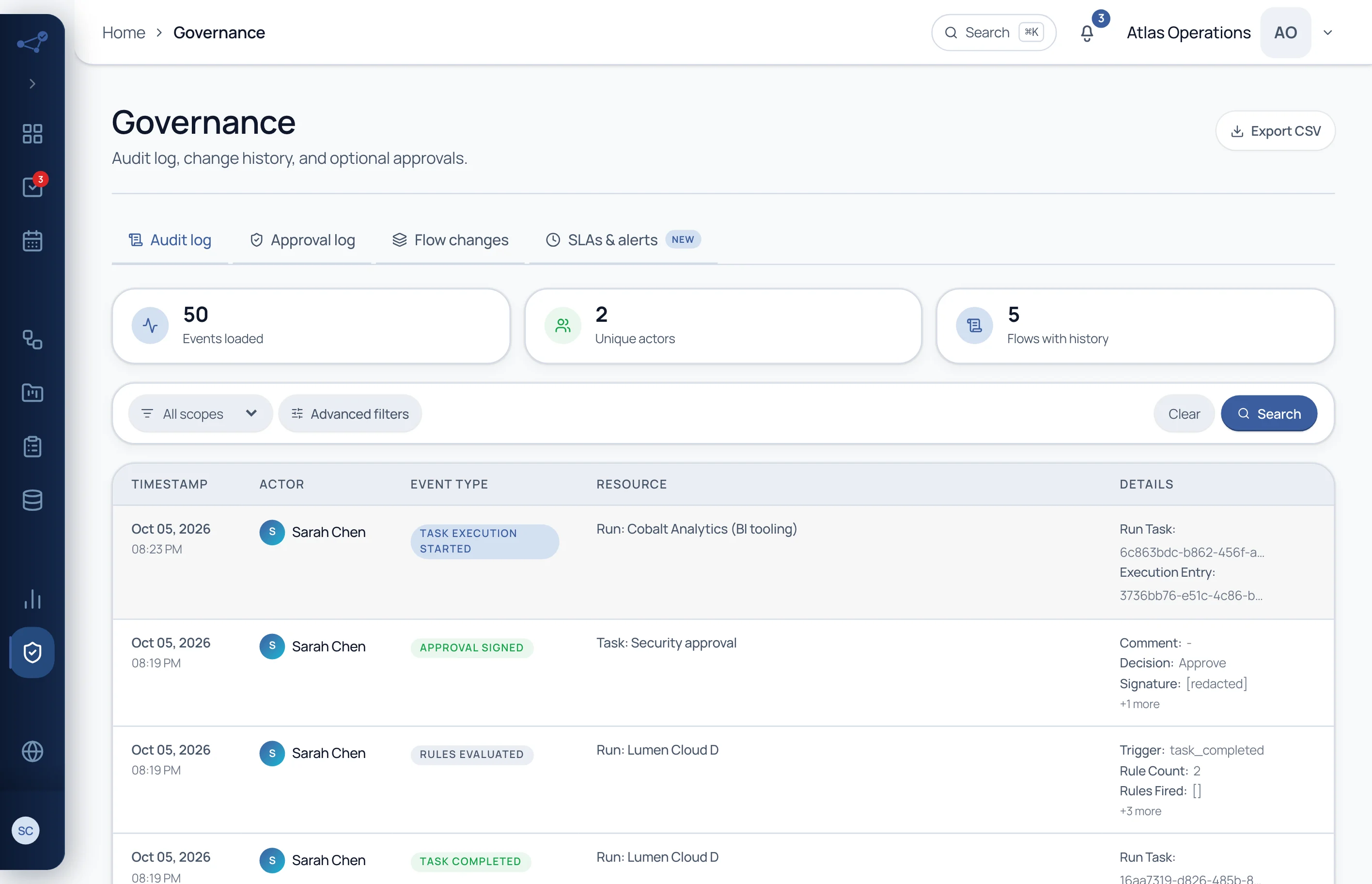Open tasks icon with red 3 badge
1372x884 pixels.
[x=33, y=187]
